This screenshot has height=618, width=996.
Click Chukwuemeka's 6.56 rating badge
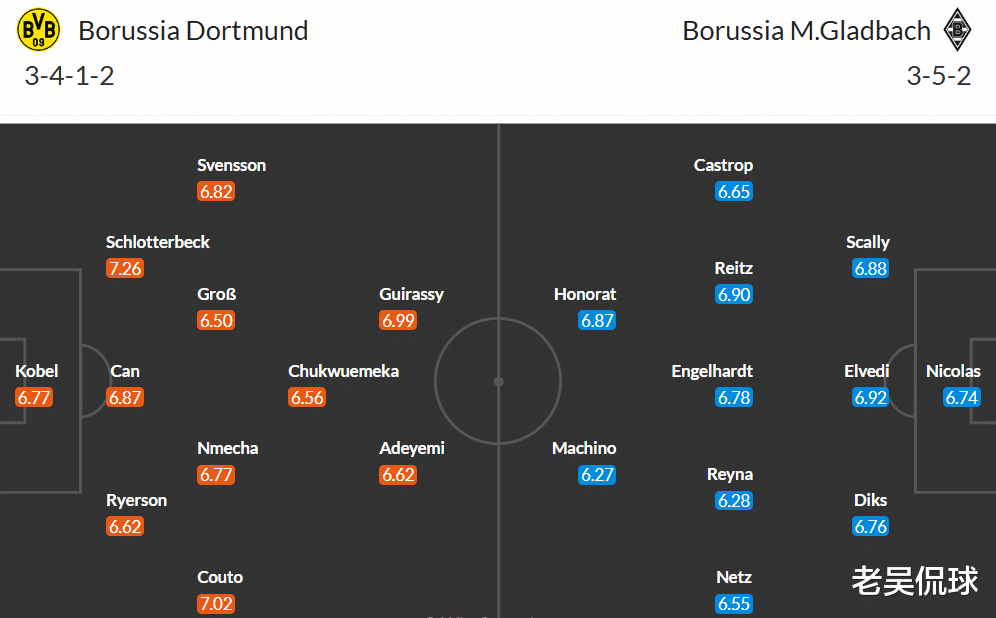click(x=307, y=397)
